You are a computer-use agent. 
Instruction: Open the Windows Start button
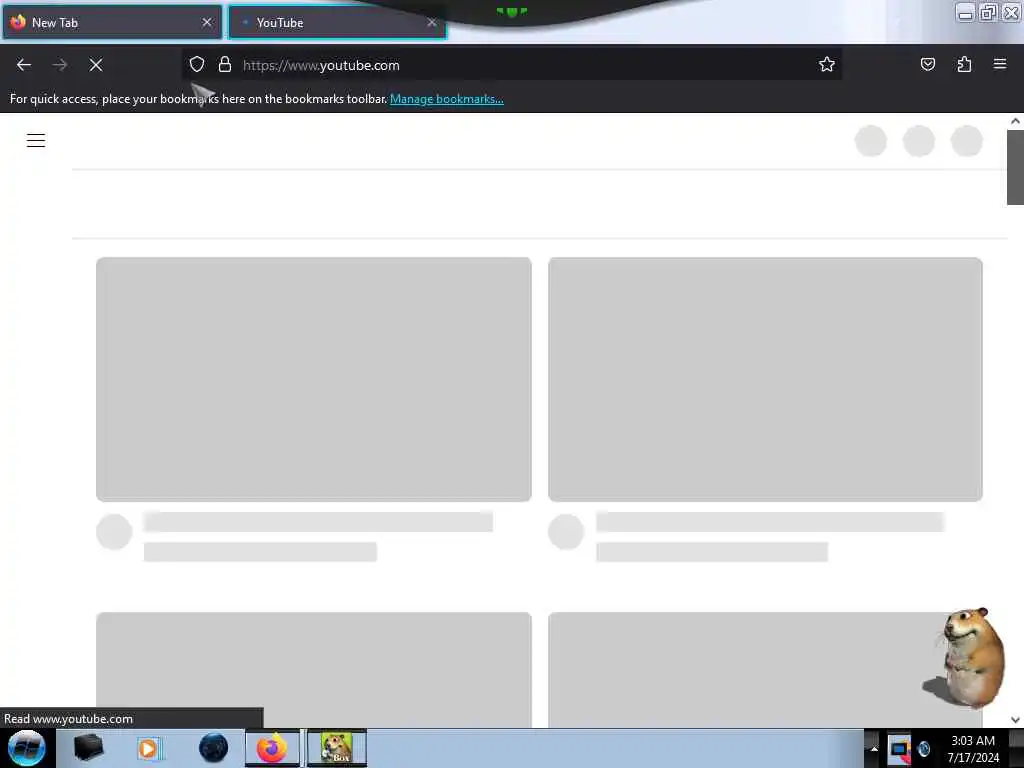point(27,748)
